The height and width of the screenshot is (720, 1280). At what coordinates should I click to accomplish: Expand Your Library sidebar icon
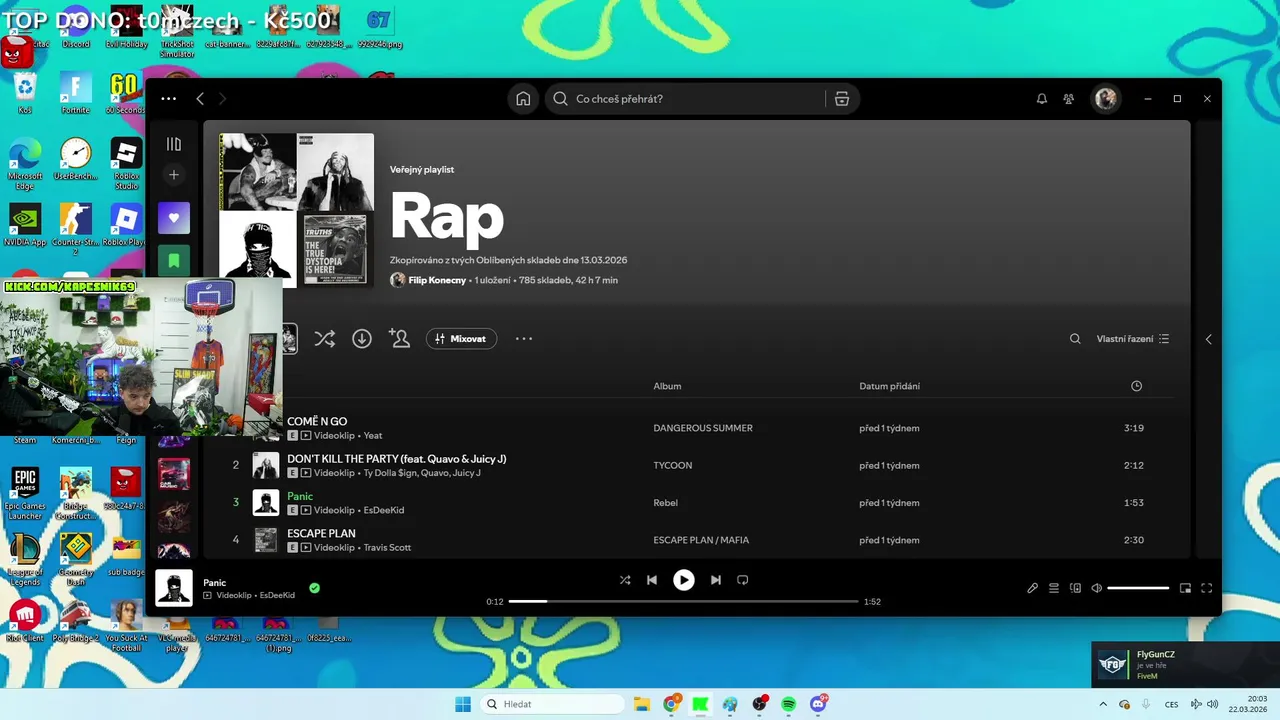point(174,145)
